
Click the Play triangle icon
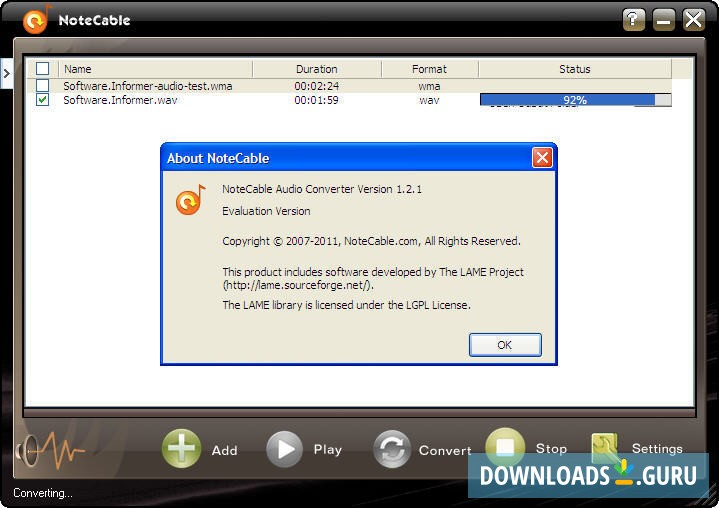pyautogui.click(x=284, y=449)
